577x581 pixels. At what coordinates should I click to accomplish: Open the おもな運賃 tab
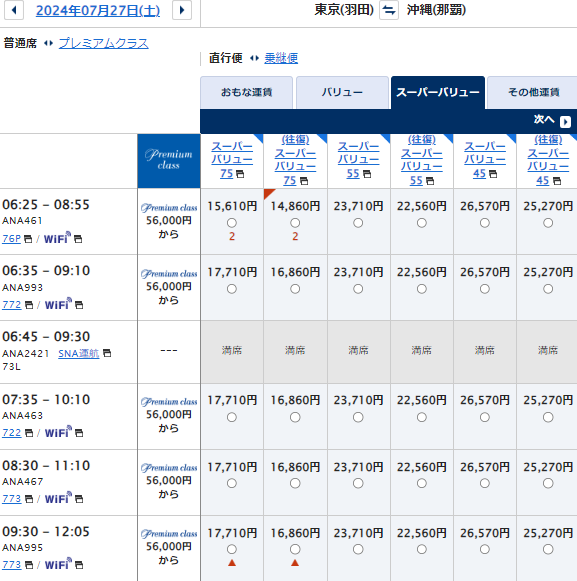pyautogui.click(x=246, y=92)
